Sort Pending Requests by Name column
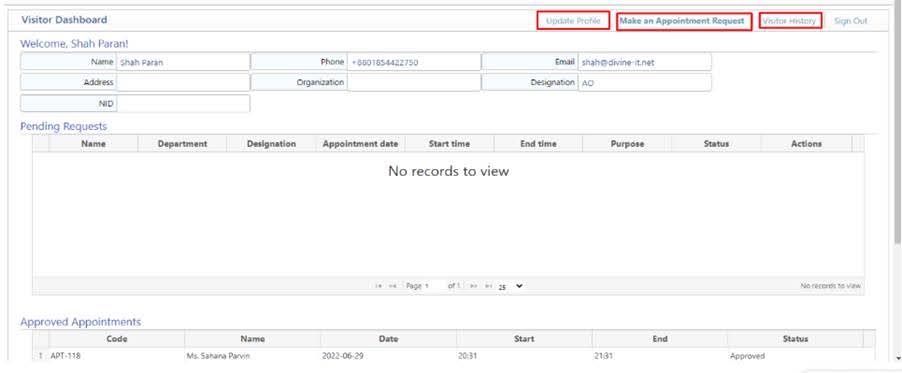 (93, 144)
